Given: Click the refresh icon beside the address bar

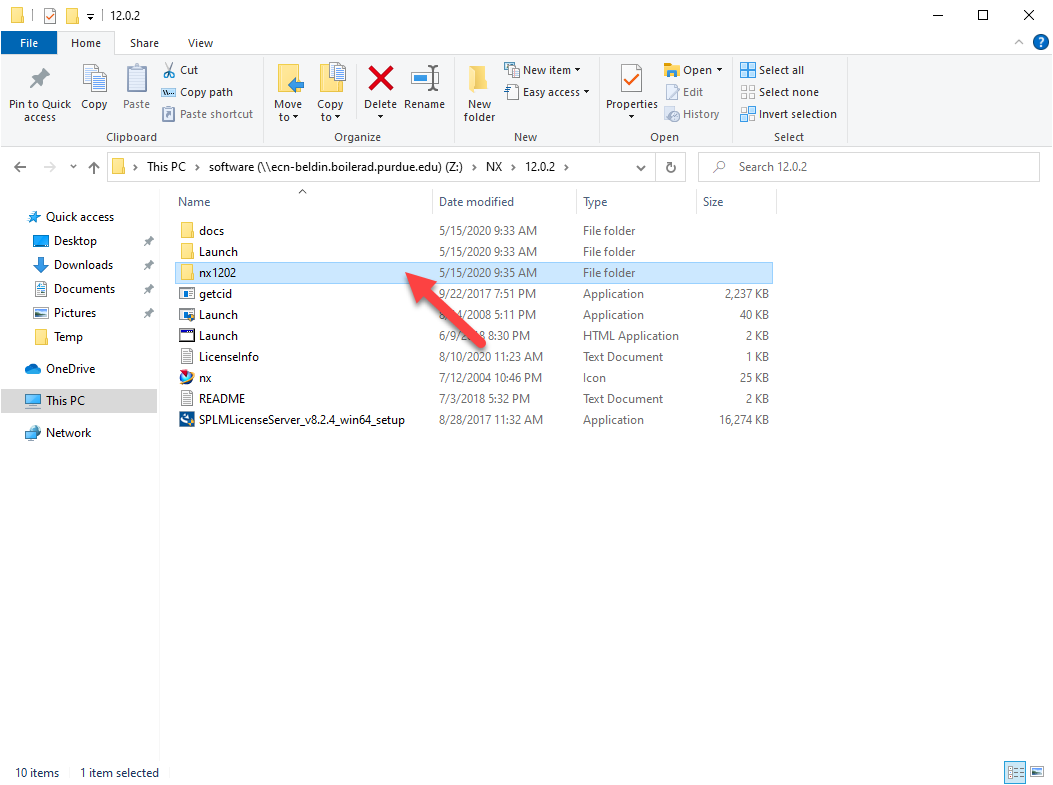Looking at the screenshot, I should pos(671,167).
